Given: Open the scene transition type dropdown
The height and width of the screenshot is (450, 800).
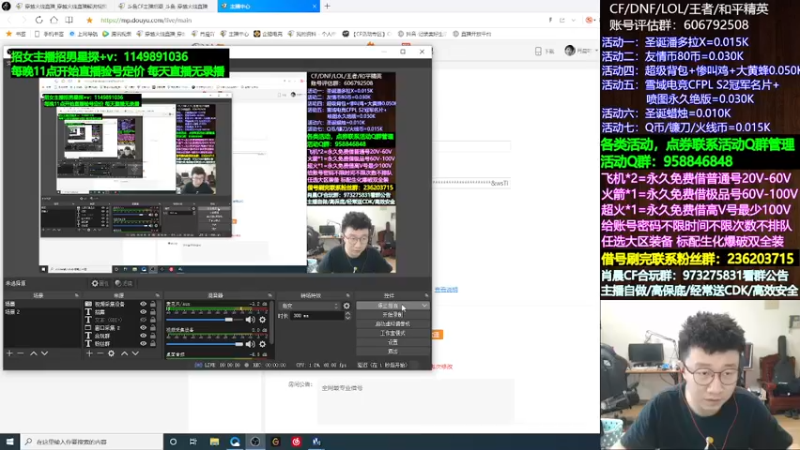Looking at the screenshot, I should pos(310,306).
